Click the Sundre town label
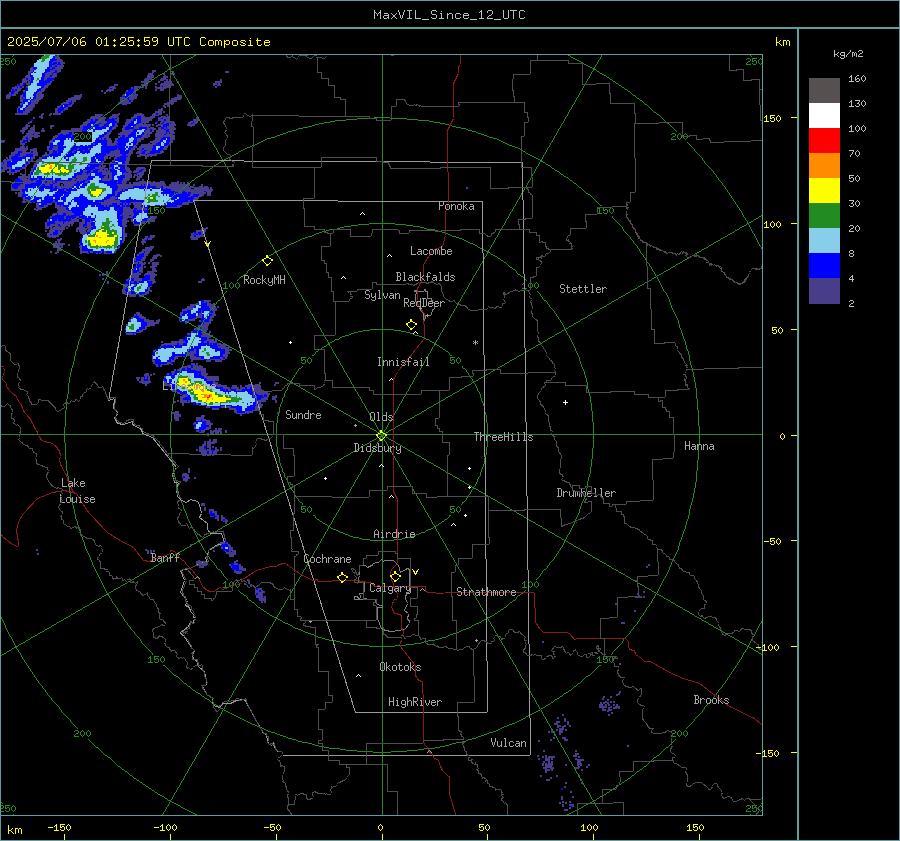This screenshot has width=900, height=841. [x=303, y=415]
